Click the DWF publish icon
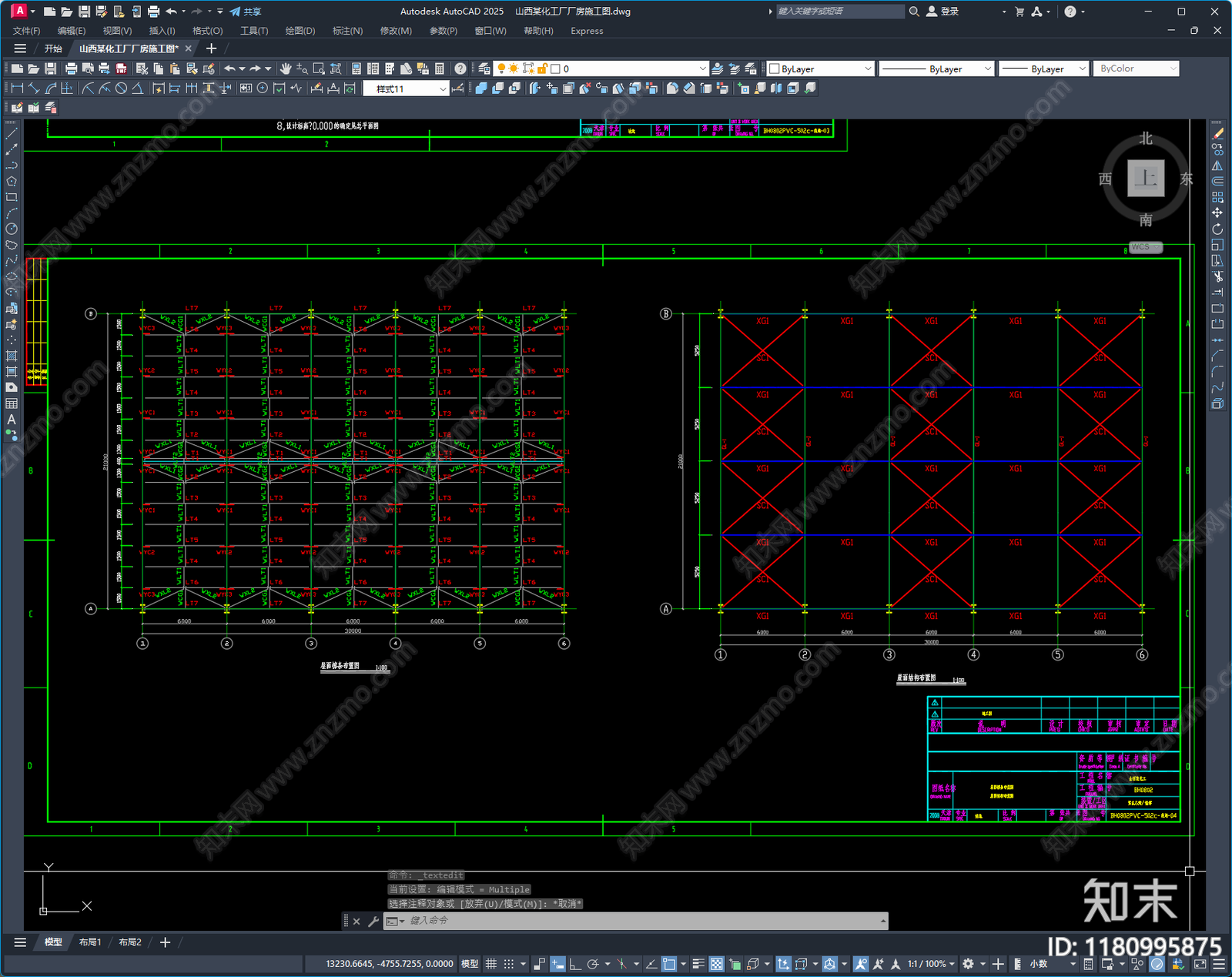 point(121,69)
